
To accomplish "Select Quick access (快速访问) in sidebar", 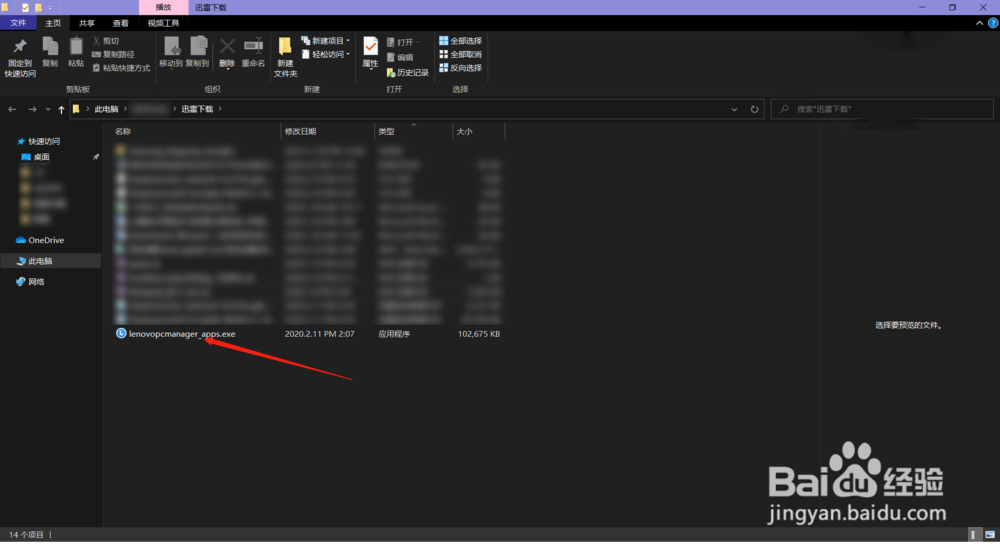I will (44, 142).
